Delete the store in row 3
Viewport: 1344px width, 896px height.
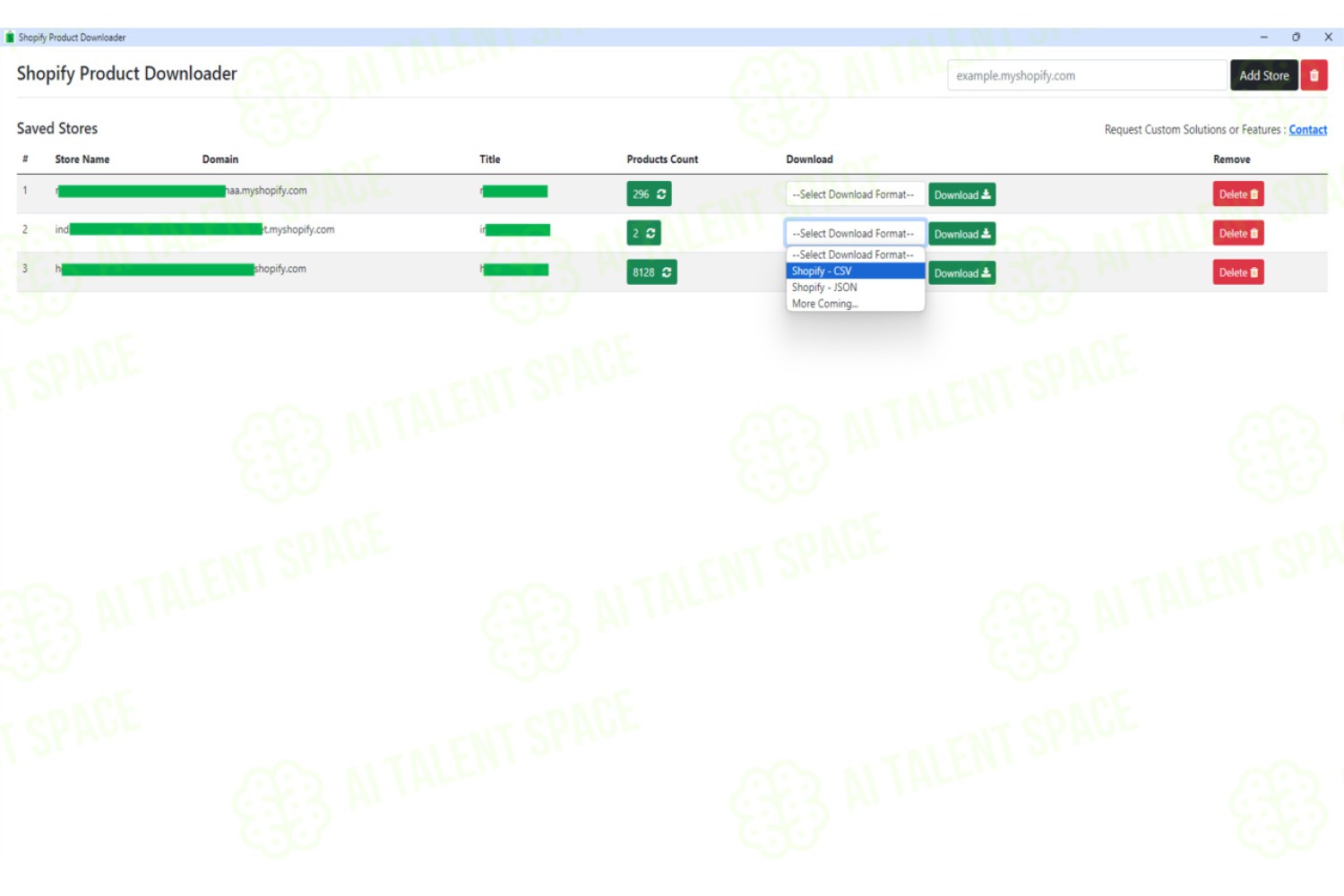tap(1238, 272)
